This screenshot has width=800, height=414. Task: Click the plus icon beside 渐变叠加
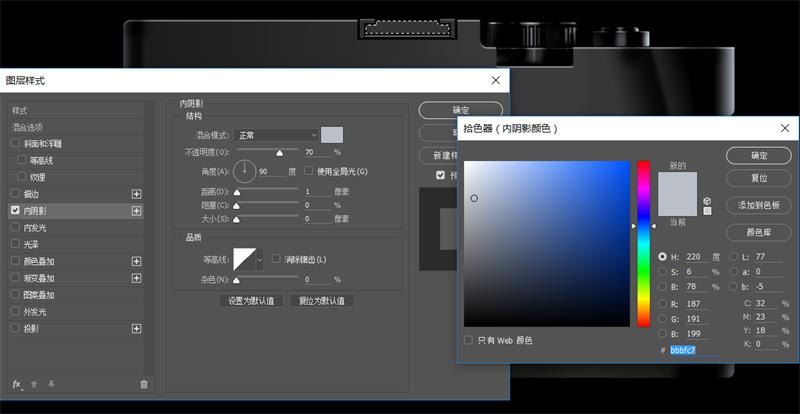pyautogui.click(x=137, y=278)
